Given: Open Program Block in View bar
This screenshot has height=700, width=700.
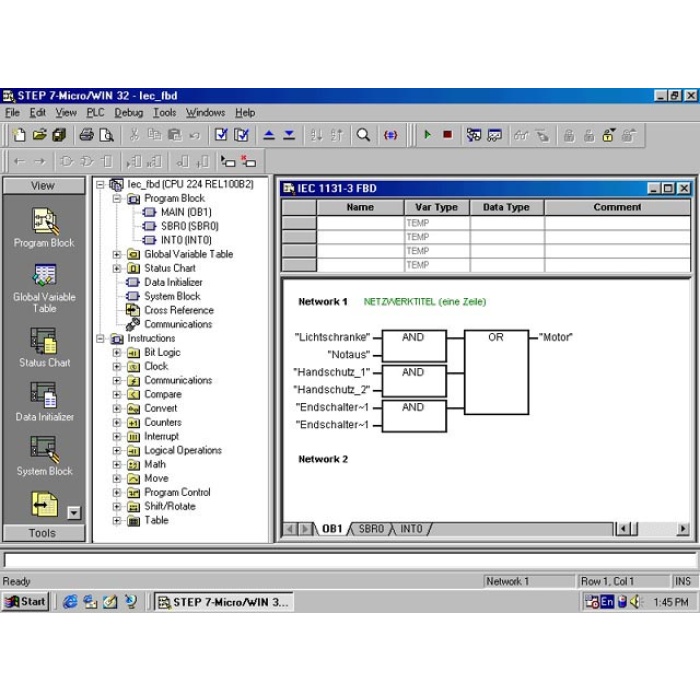Looking at the screenshot, I should [x=44, y=227].
